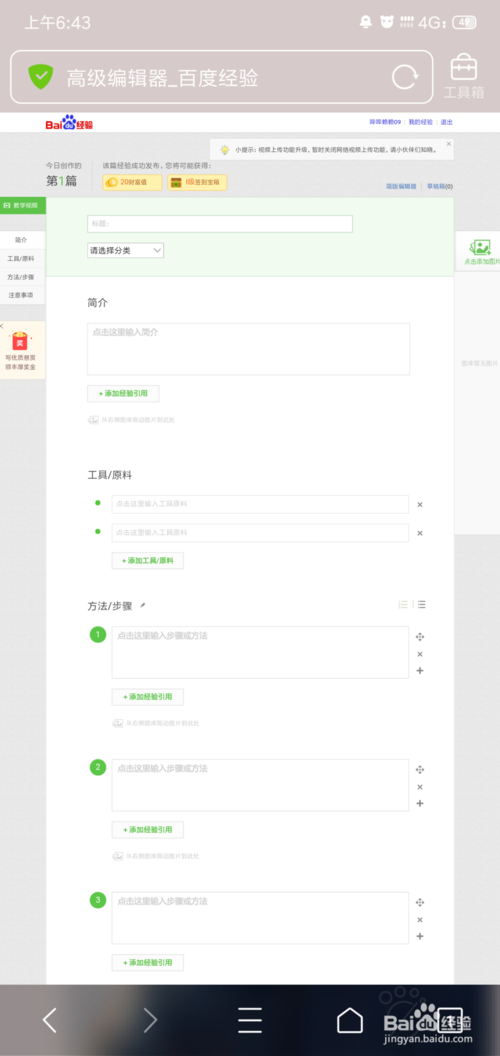
Task: Click 添加经验引用 under step 1
Action: pyautogui.click(x=148, y=697)
